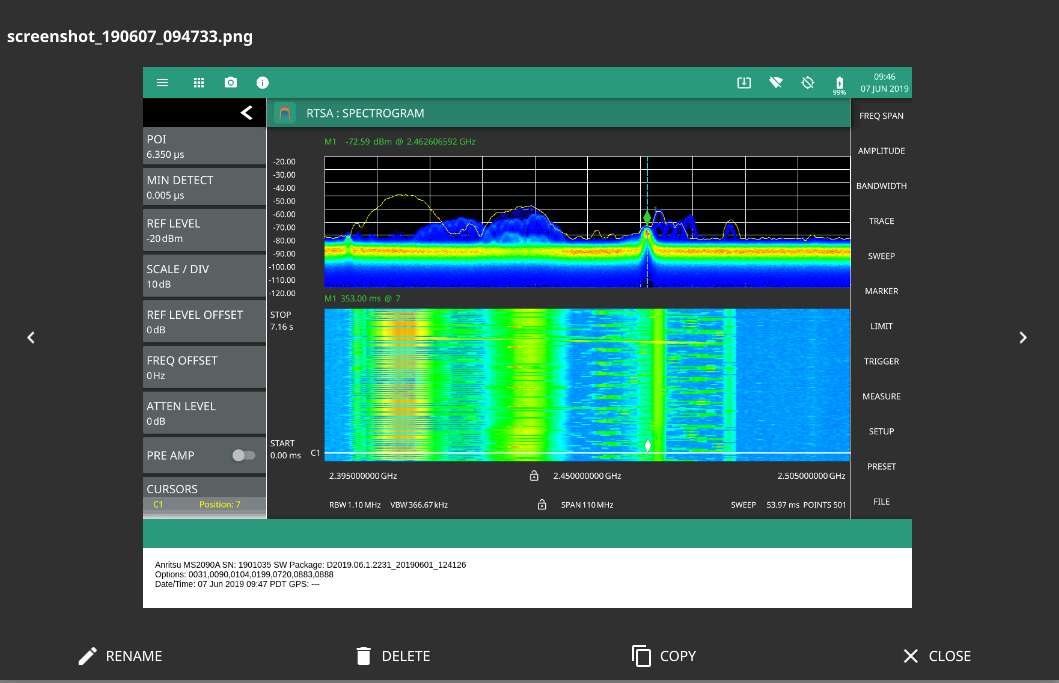
Task: Open the AMPLITUDE menu
Action: tap(880, 151)
